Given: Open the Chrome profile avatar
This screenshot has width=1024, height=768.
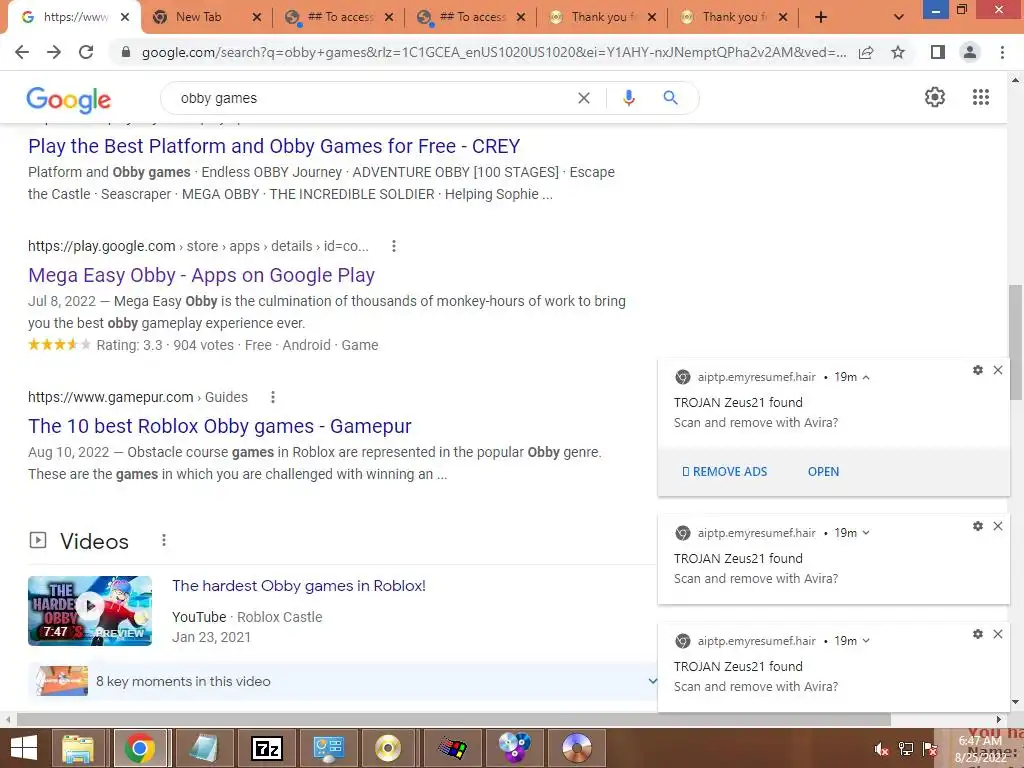Looking at the screenshot, I should pyautogui.click(x=970, y=52).
